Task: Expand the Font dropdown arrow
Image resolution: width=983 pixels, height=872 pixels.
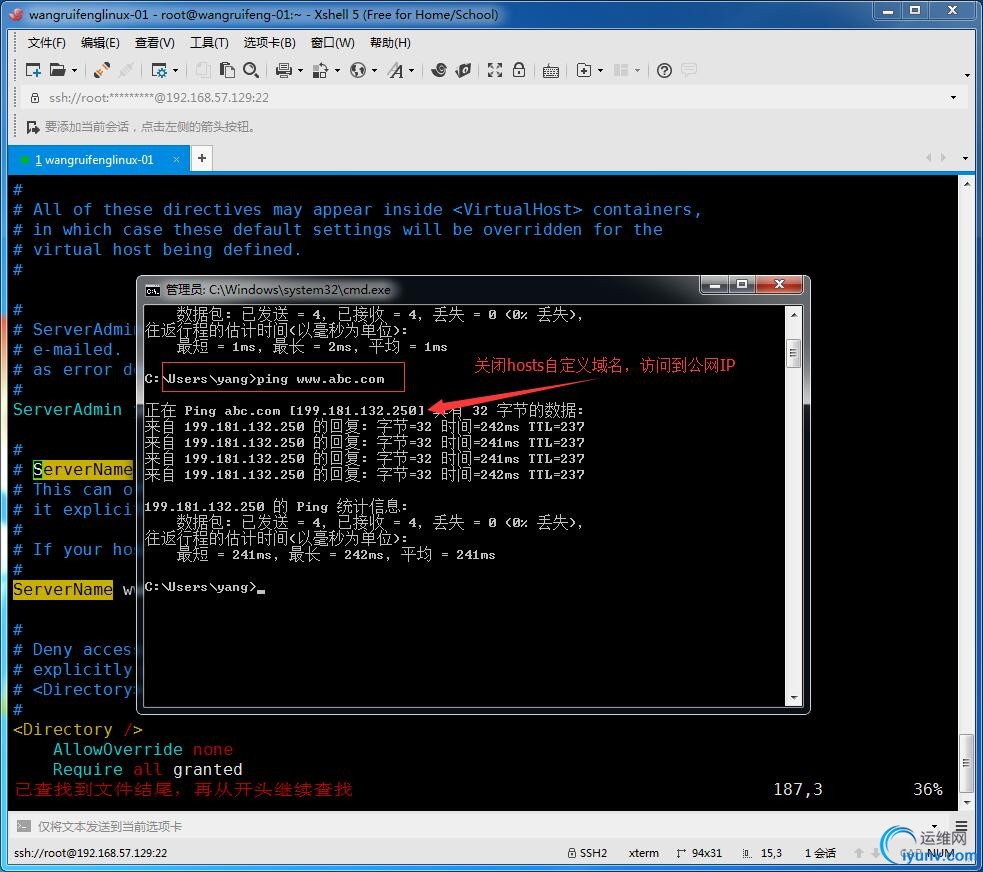Action: click(411, 70)
